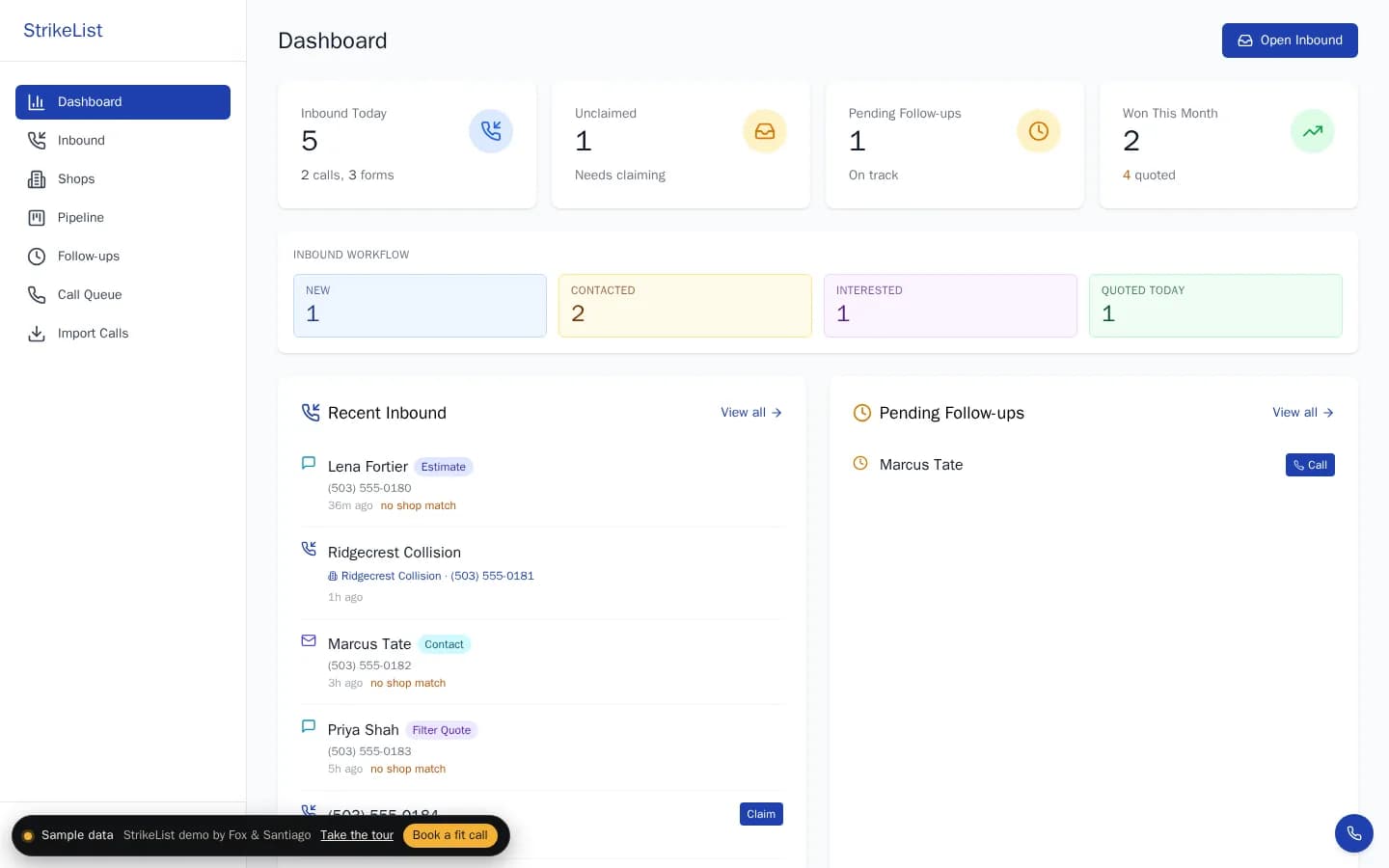
Task: View all Recent Inbound items
Action: (x=751, y=413)
